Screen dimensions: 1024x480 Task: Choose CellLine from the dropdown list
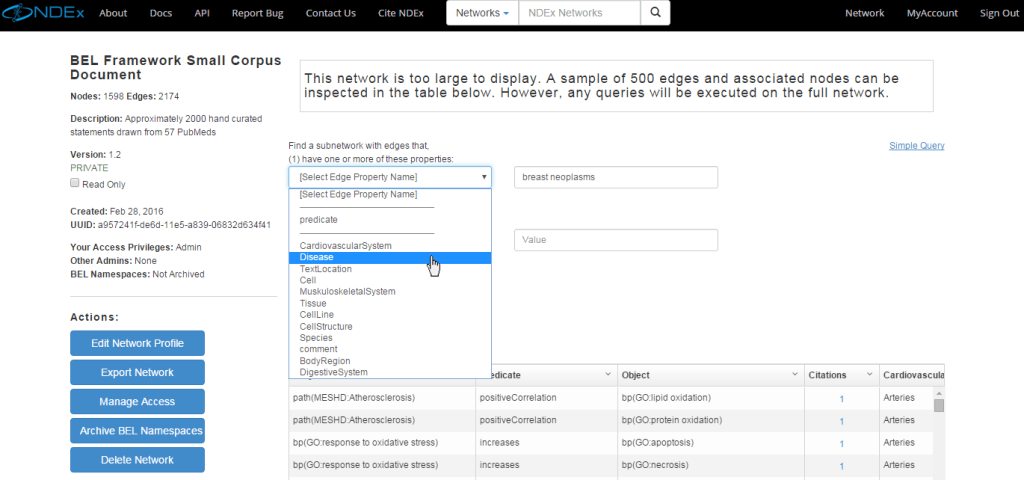click(390, 315)
